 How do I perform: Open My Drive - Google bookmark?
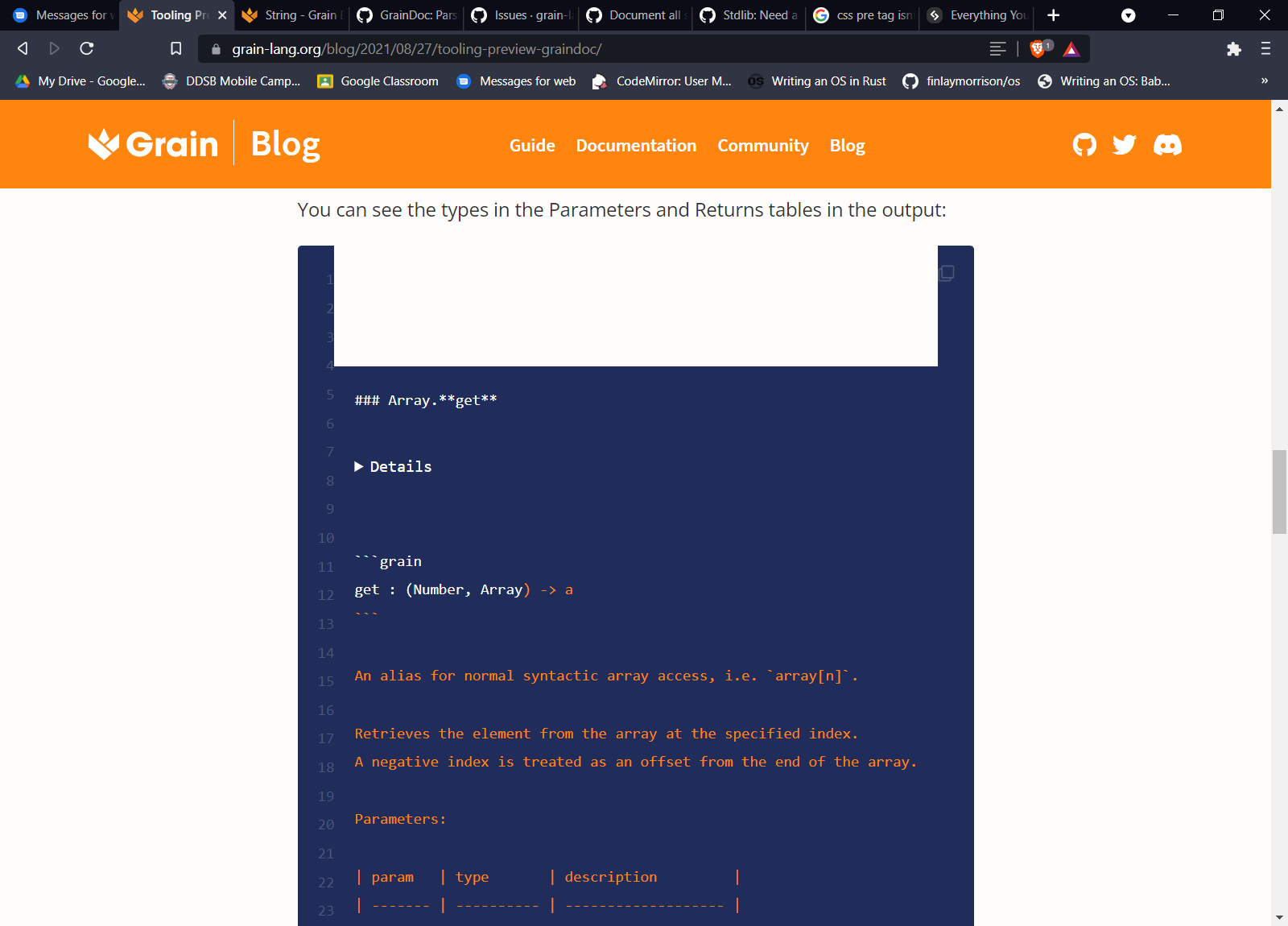coord(80,81)
